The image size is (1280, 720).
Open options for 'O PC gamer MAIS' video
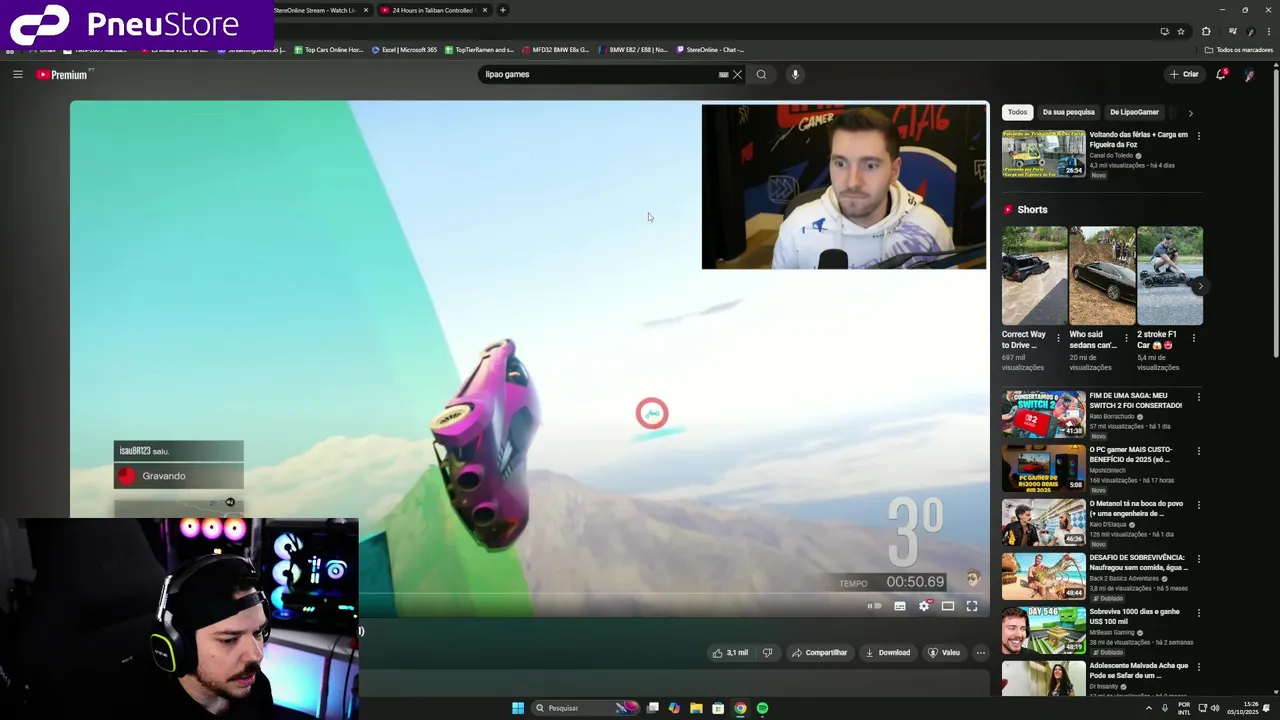tap(1198, 451)
